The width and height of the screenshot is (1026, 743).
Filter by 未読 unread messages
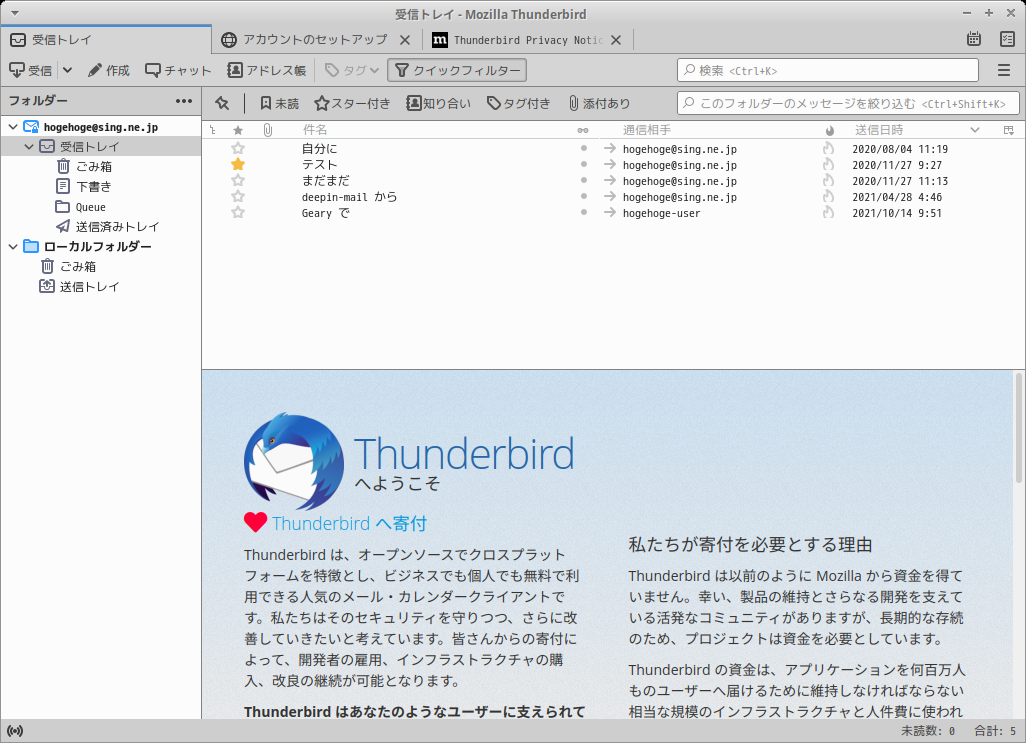pos(279,103)
